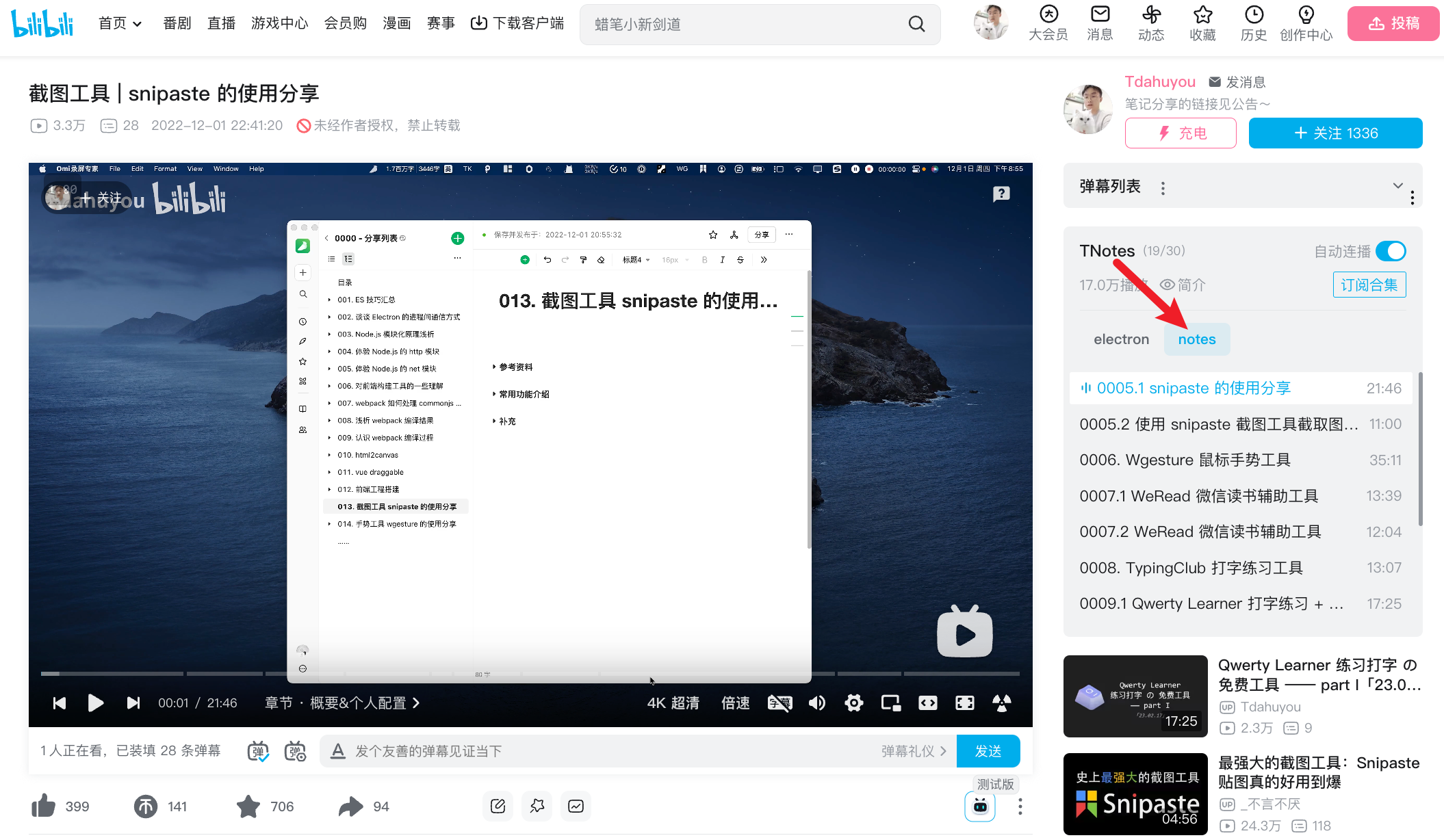1444x840 pixels.
Task: Click the search magnifier icon
Action: (x=916, y=24)
